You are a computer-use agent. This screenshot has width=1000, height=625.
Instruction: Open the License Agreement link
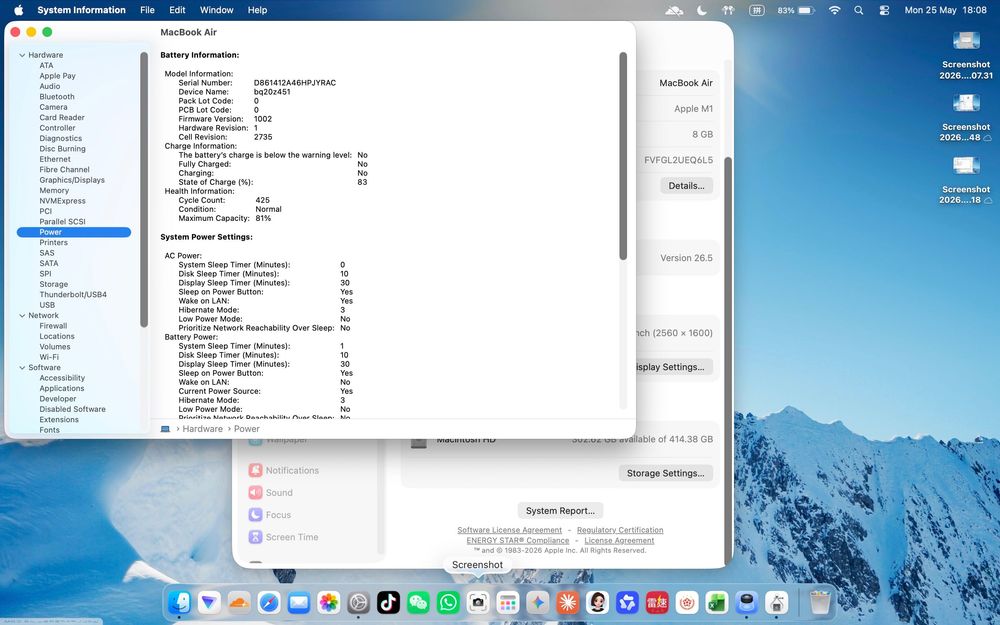coord(619,540)
